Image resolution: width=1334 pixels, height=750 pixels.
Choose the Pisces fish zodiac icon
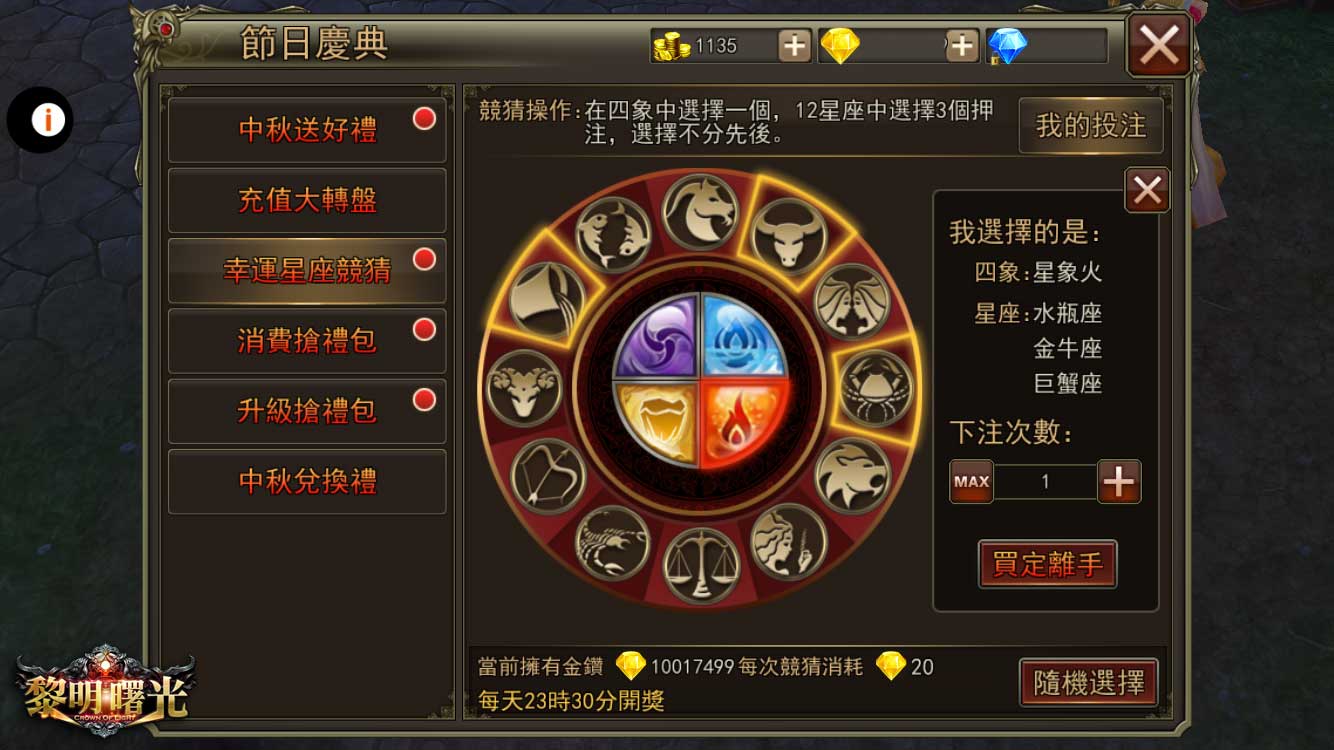tap(613, 236)
